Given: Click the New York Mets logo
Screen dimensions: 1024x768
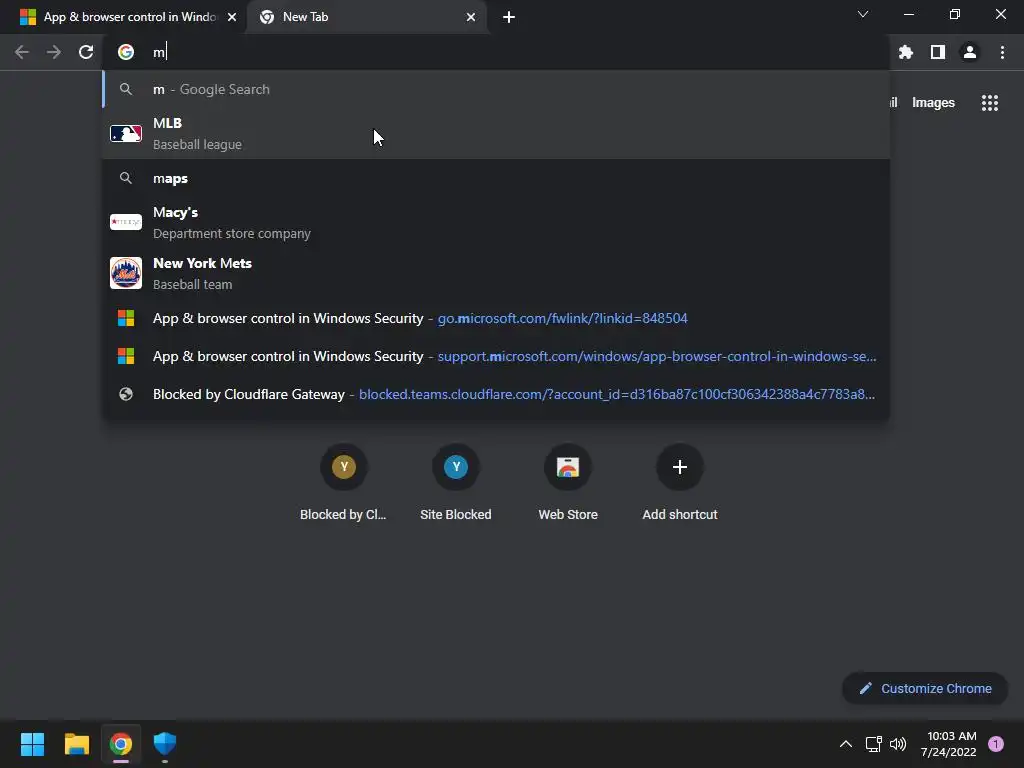Looking at the screenshot, I should pyautogui.click(x=126, y=273).
